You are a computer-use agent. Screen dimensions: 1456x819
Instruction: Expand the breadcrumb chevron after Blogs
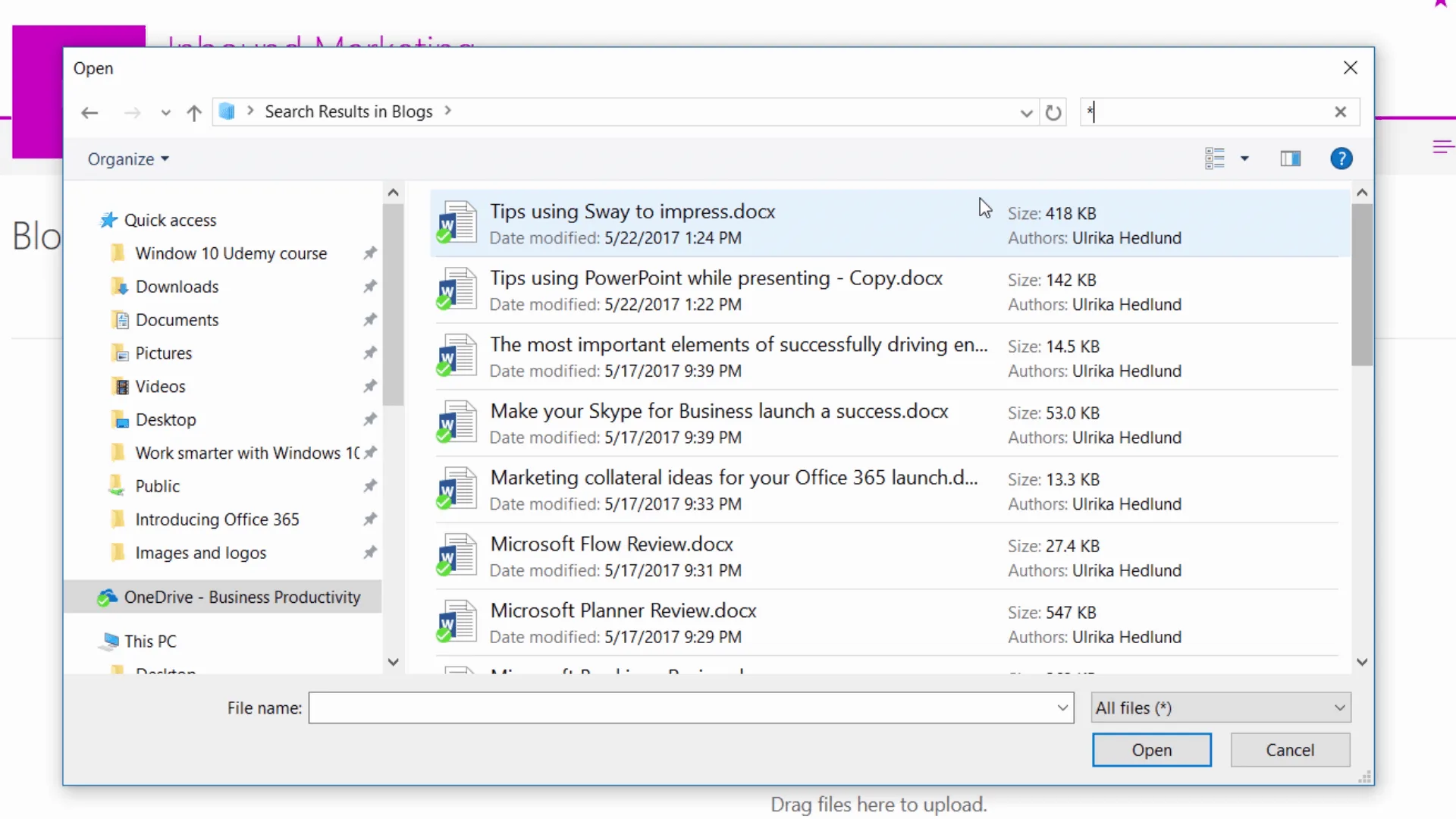(x=448, y=111)
